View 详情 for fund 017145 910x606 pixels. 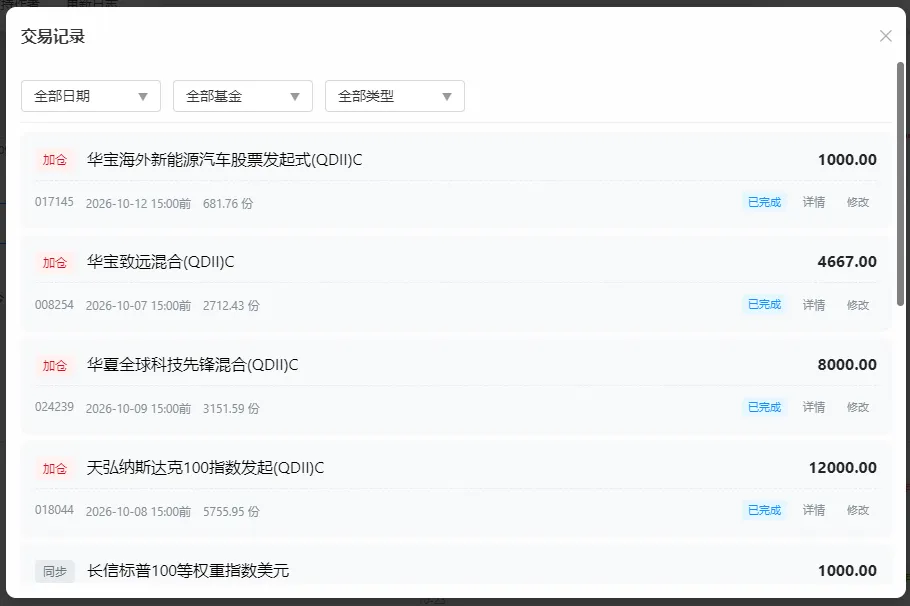[814, 202]
